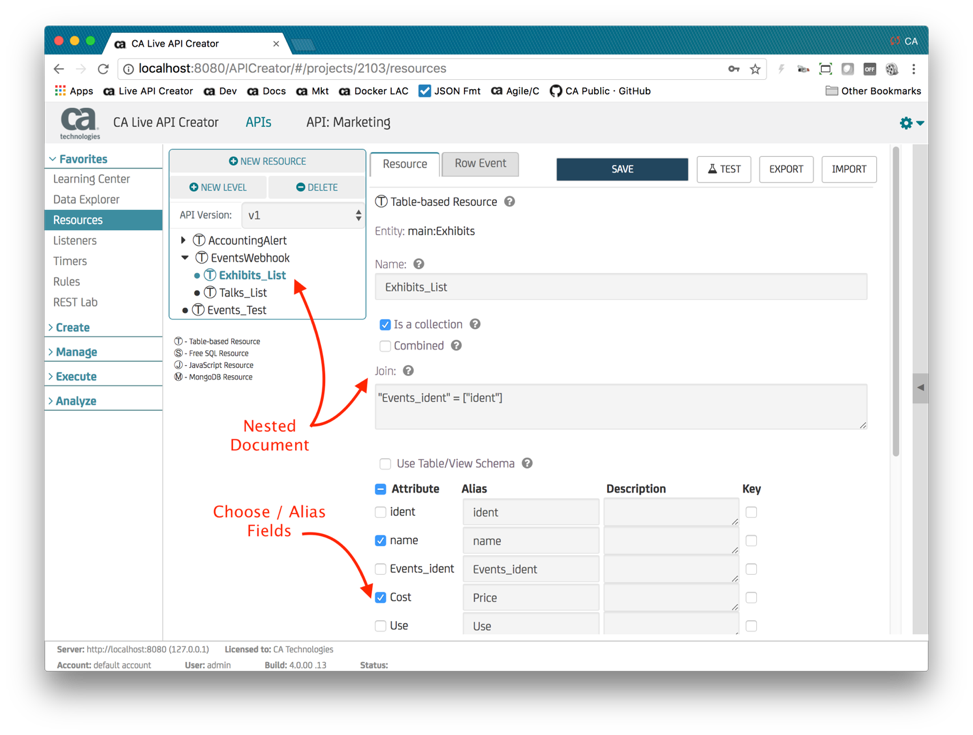The image size is (973, 735).
Task: Open help icon next to Name
Action: (x=419, y=264)
